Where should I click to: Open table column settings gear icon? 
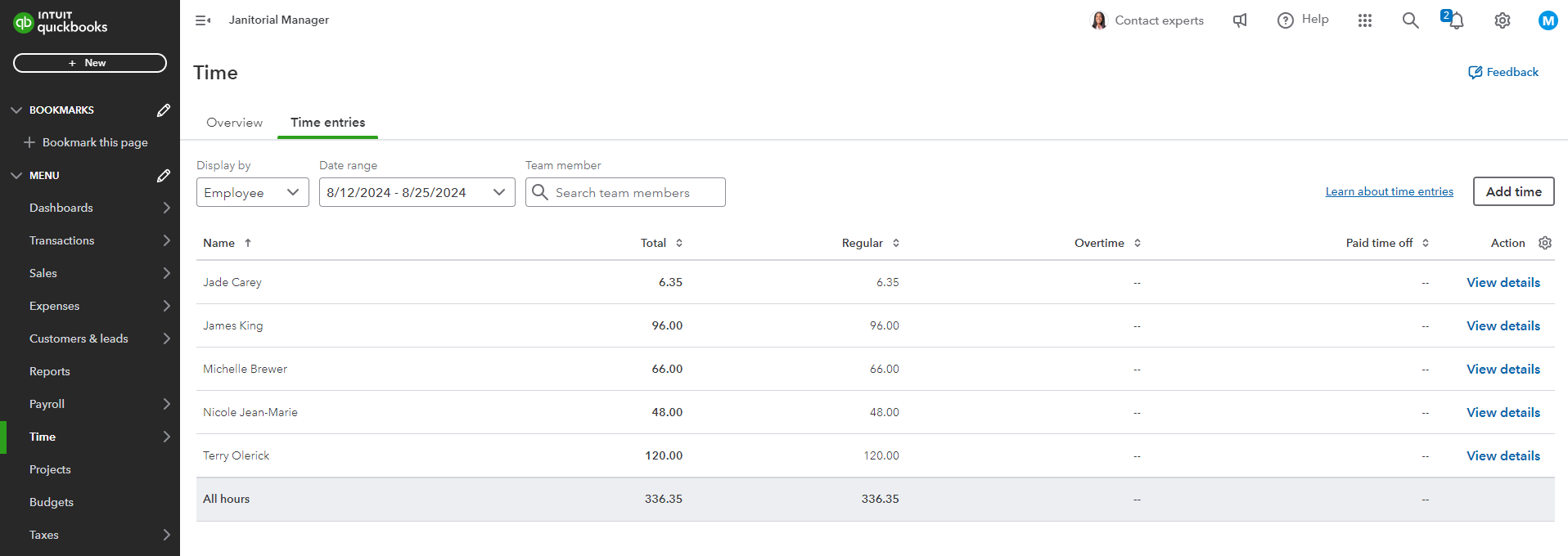click(x=1544, y=243)
